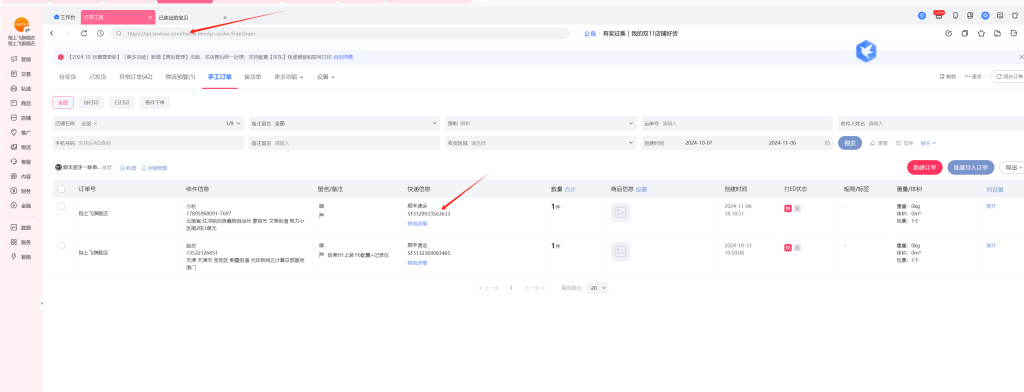Open history clock icon beside refresh
Image resolution: width=1024 pixels, height=392 pixels.
100,33
